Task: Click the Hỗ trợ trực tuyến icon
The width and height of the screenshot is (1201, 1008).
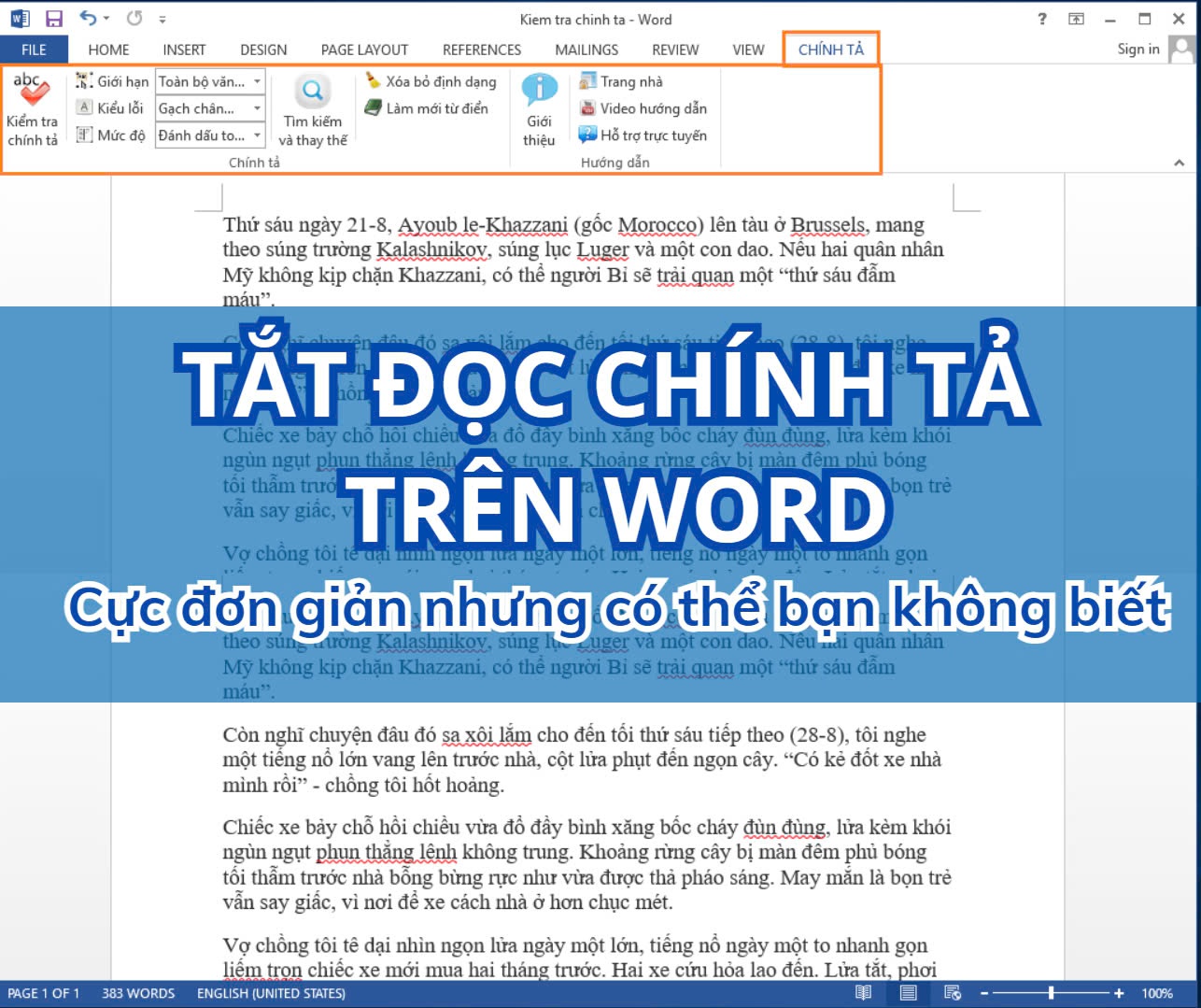Action: point(587,135)
